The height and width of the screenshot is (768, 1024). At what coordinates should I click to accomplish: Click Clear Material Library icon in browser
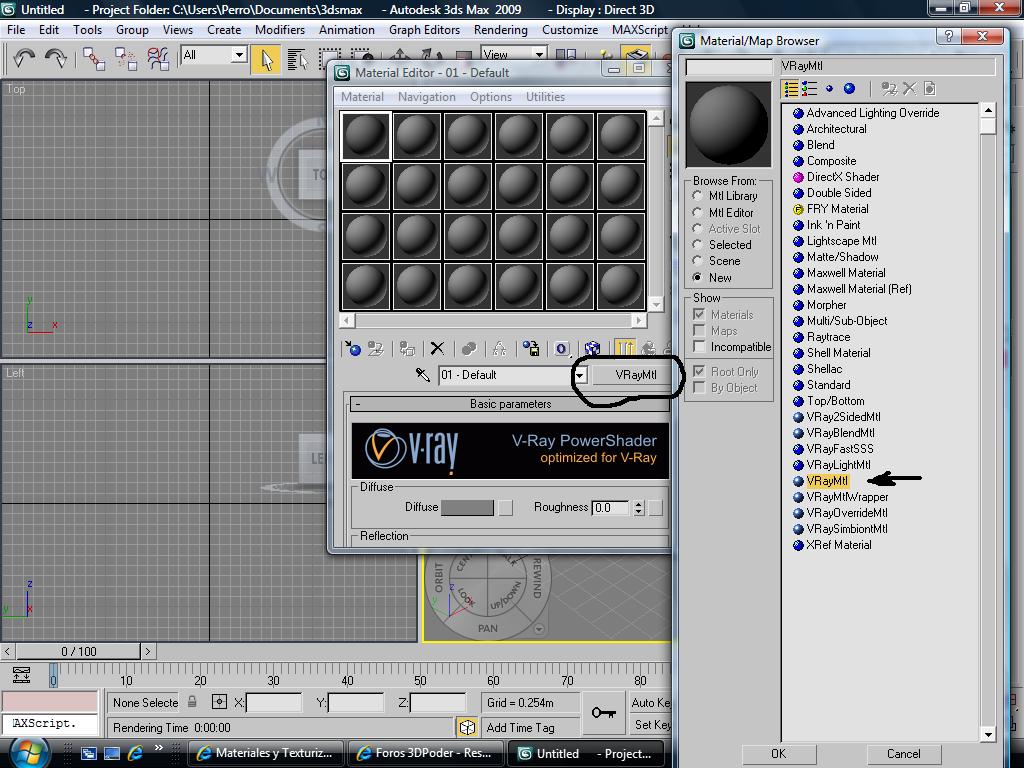[930, 89]
